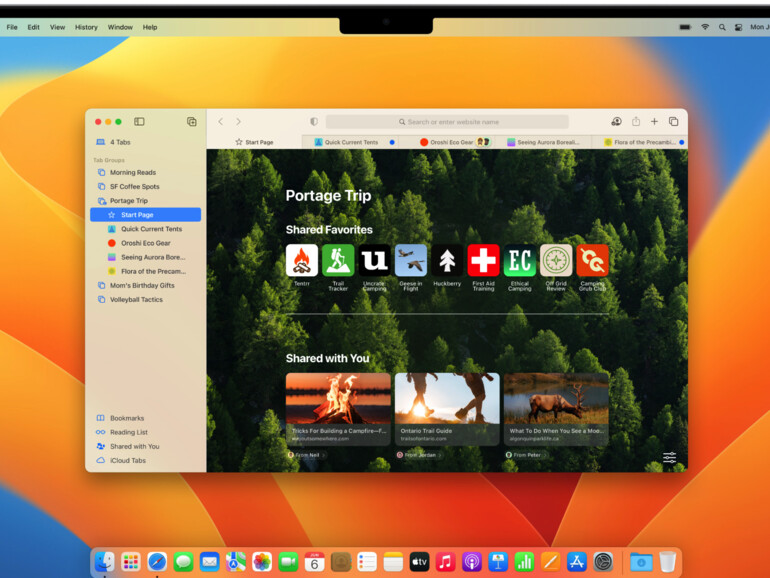This screenshot has width=770, height=578.
Task: Open the History menu
Action: click(x=86, y=27)
